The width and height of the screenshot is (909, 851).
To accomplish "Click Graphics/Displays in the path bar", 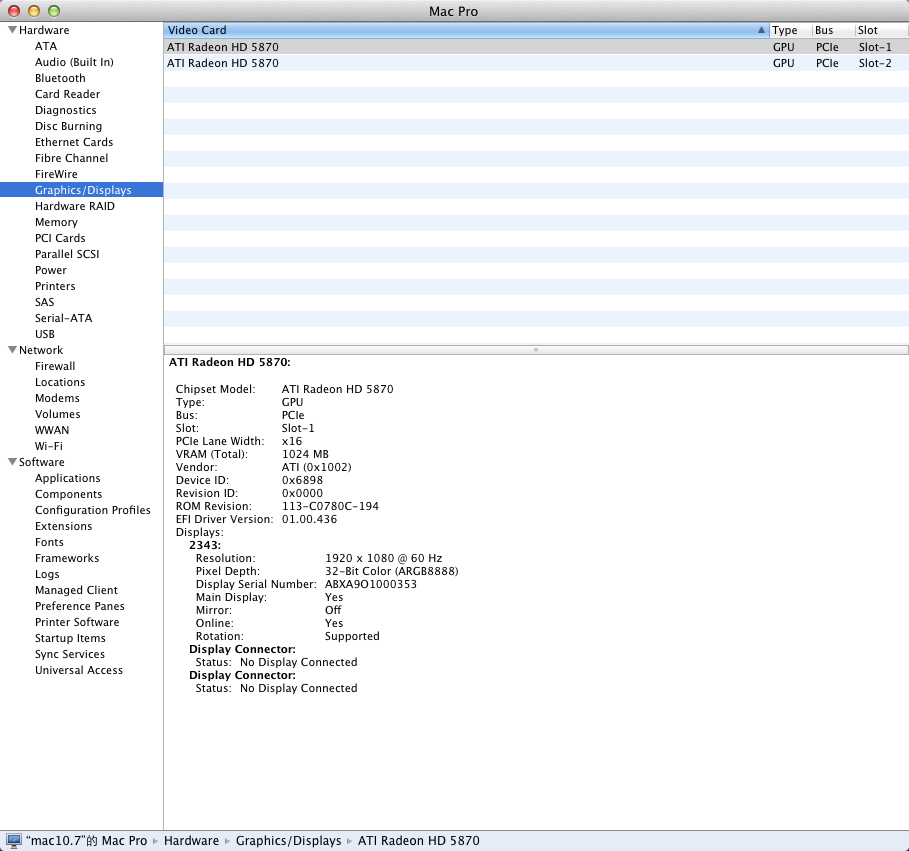I will 288,841.
